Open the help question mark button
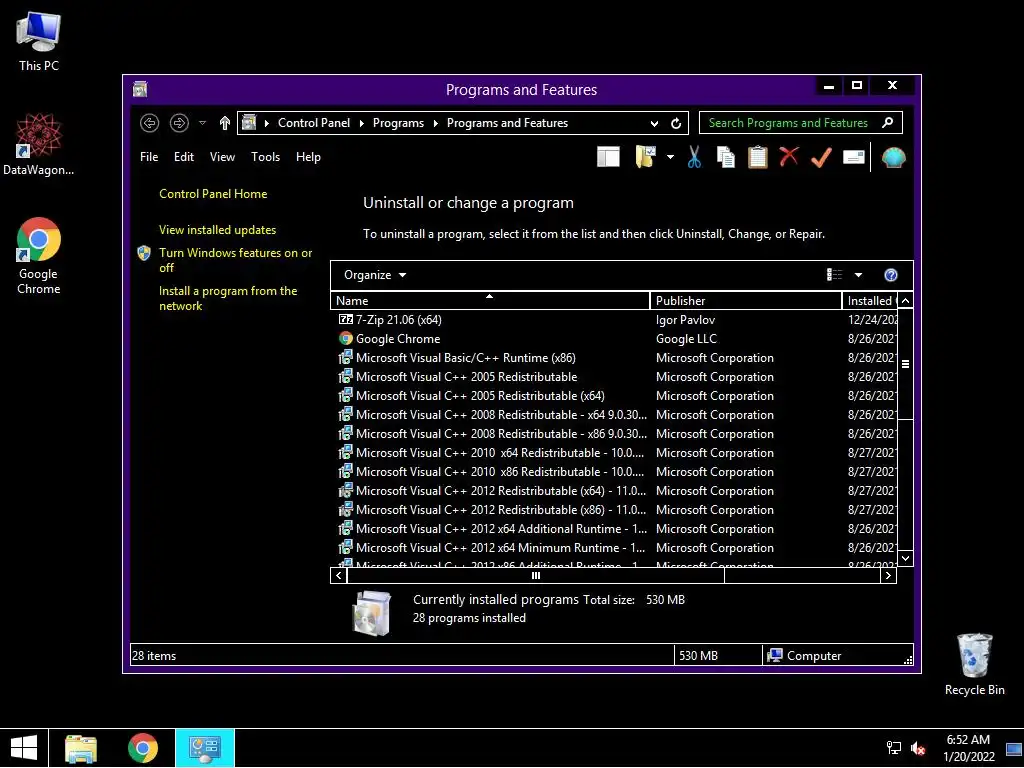This screenshot has width=1024, height=768. [891, 275]
